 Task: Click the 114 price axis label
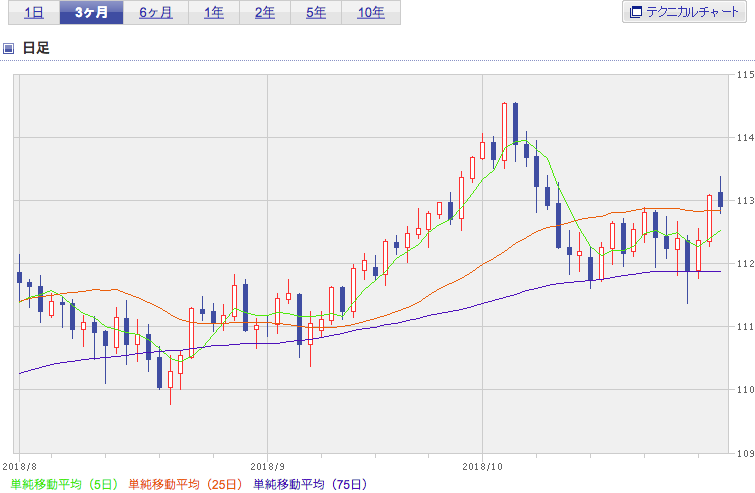click(x=745, y=138)
